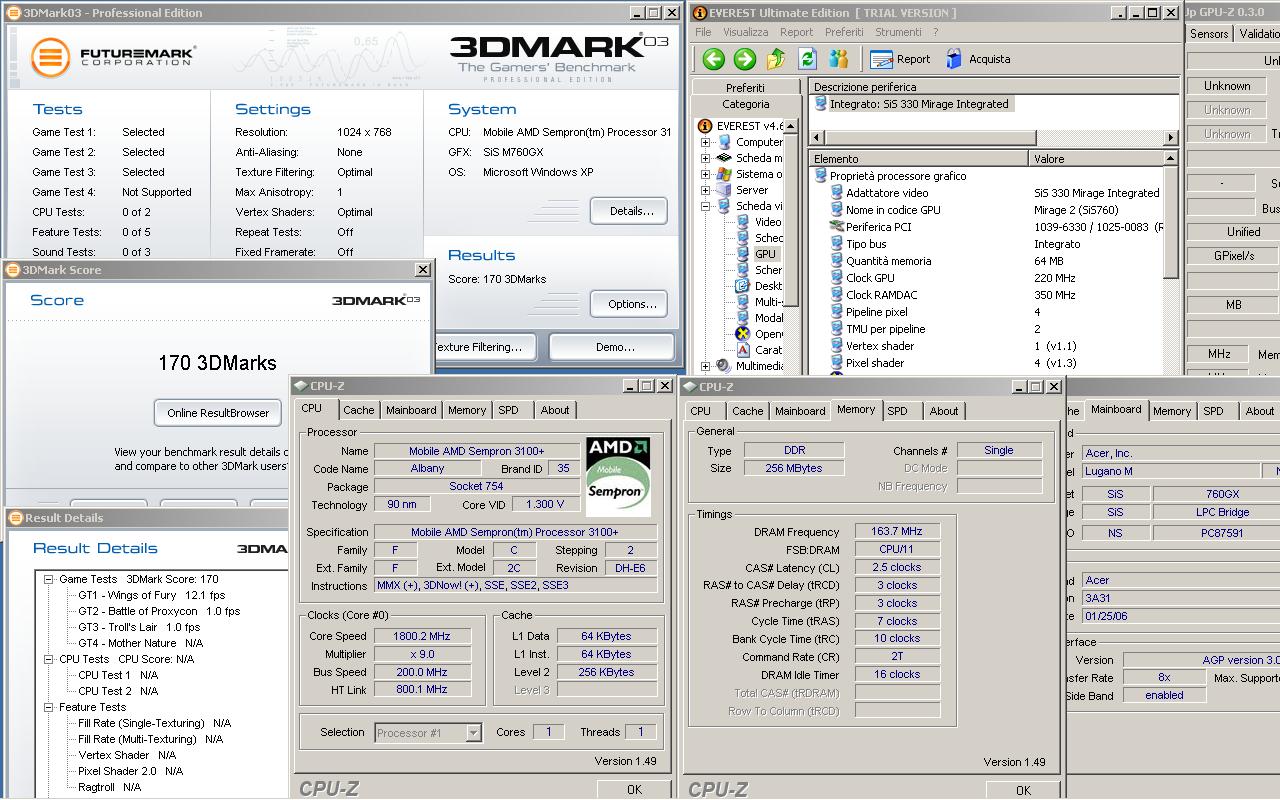Click the Elemento column header in EVEREST
Image resolution: width=1280 pixels, height=800 pixels.
click(918, 159)
